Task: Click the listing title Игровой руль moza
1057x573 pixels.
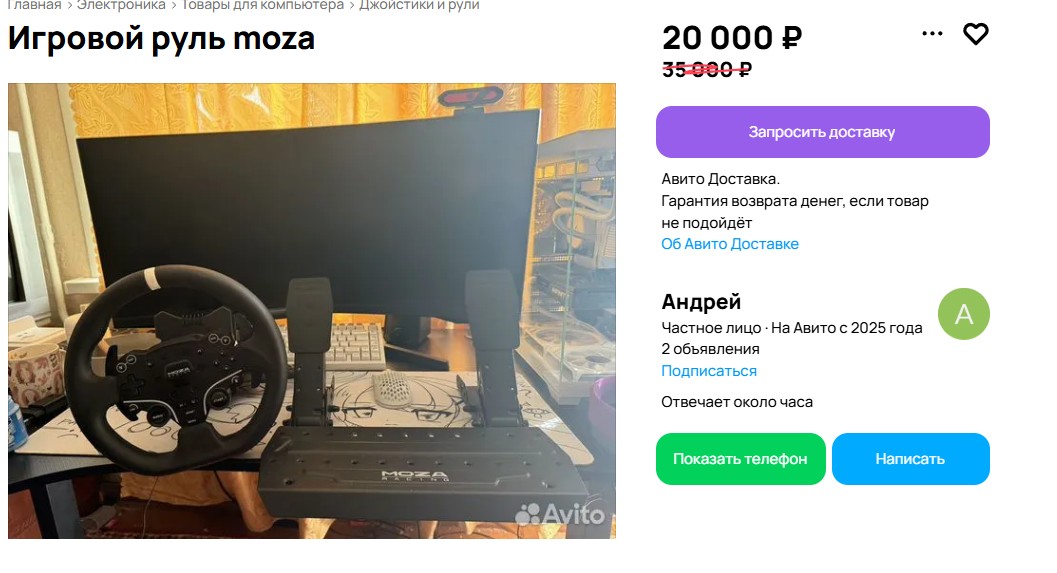Action: [161, 38]
